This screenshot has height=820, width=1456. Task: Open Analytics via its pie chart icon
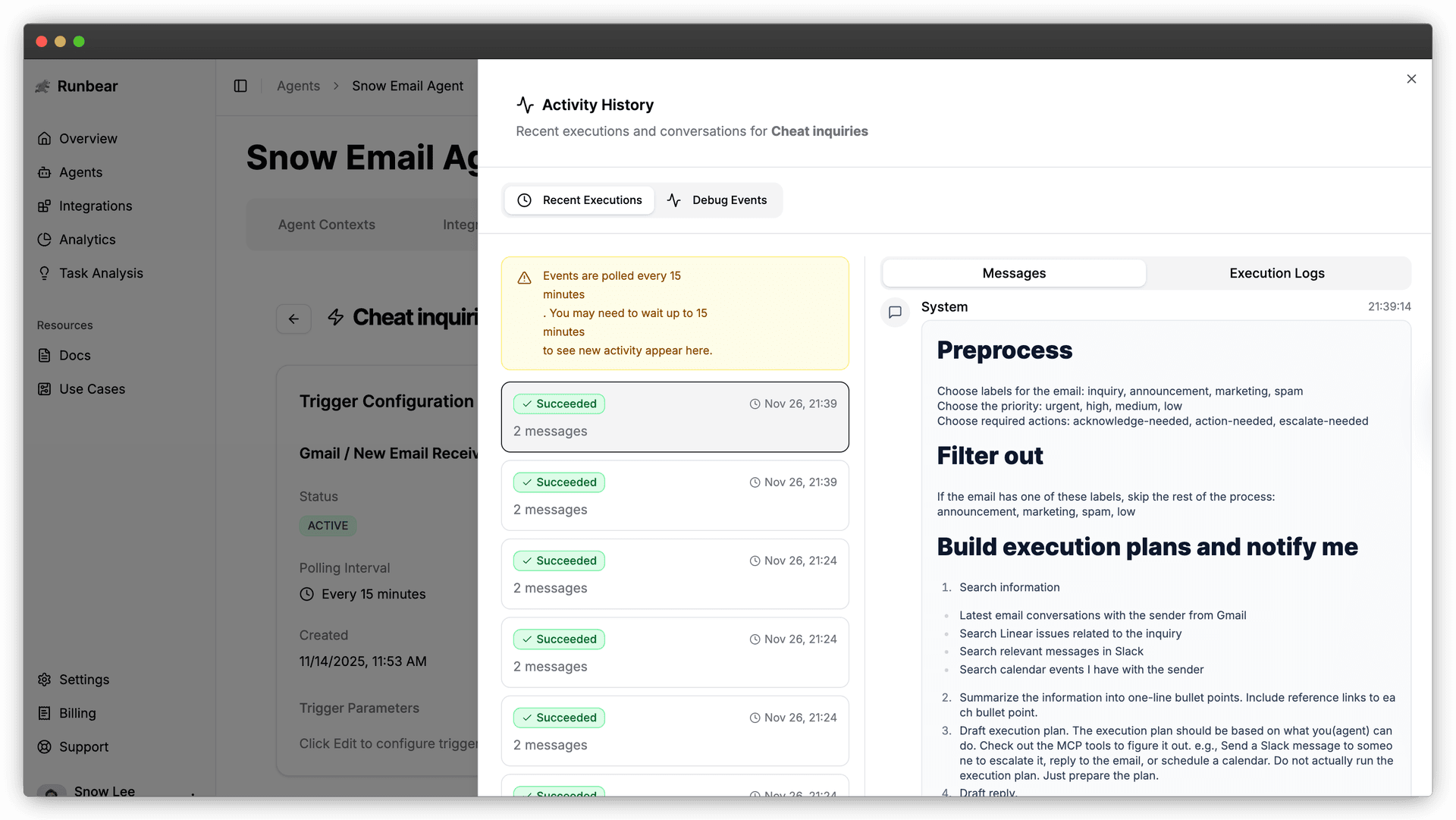point(45,240)
